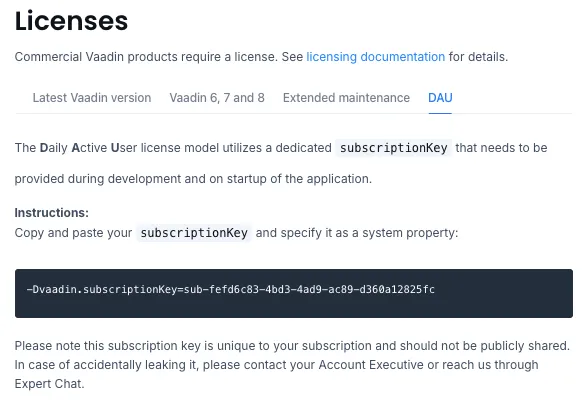Switch to the Latest Vaadin version tab

(x=92, y=98)
